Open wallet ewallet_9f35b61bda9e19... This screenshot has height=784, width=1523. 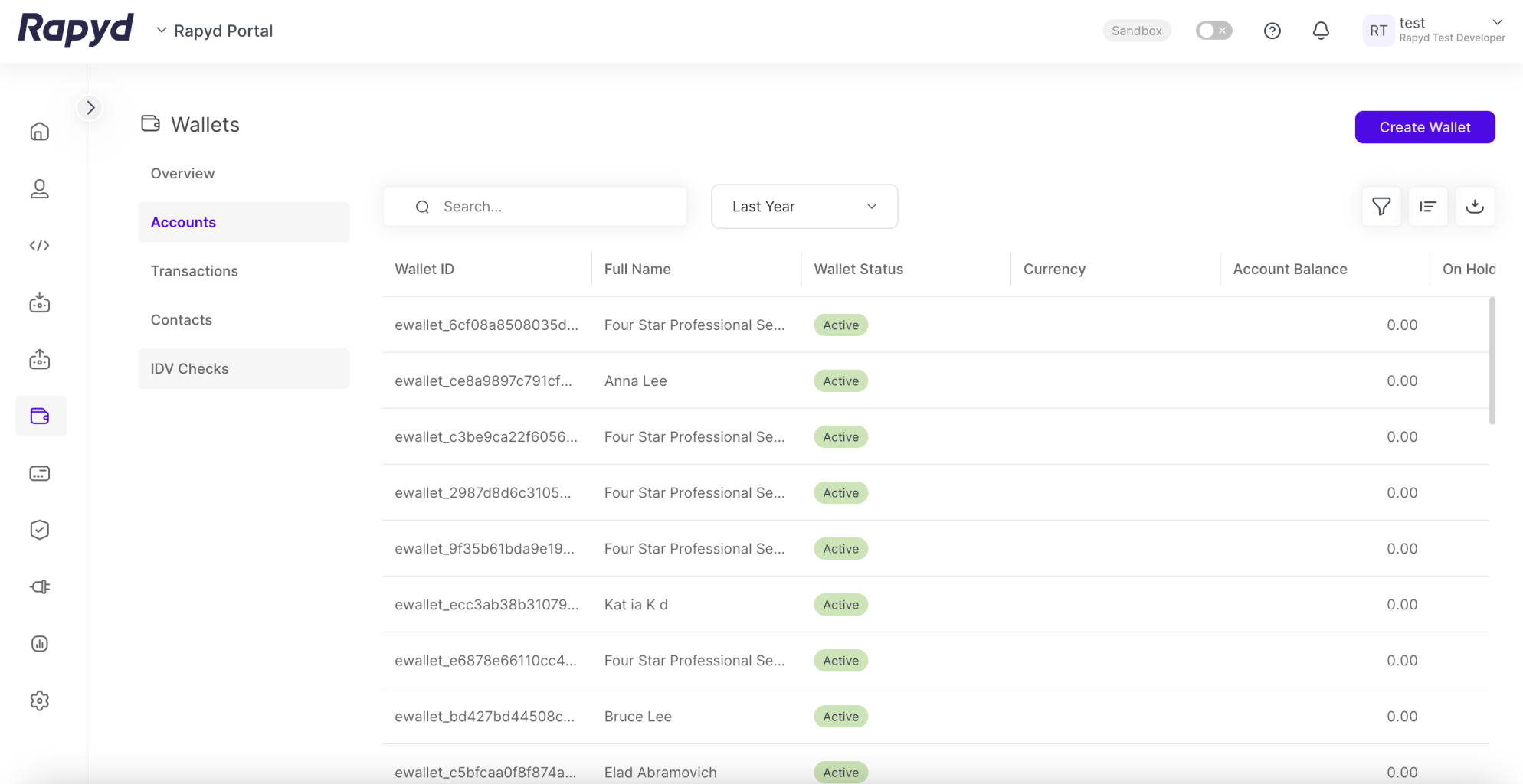click(484, 549)
